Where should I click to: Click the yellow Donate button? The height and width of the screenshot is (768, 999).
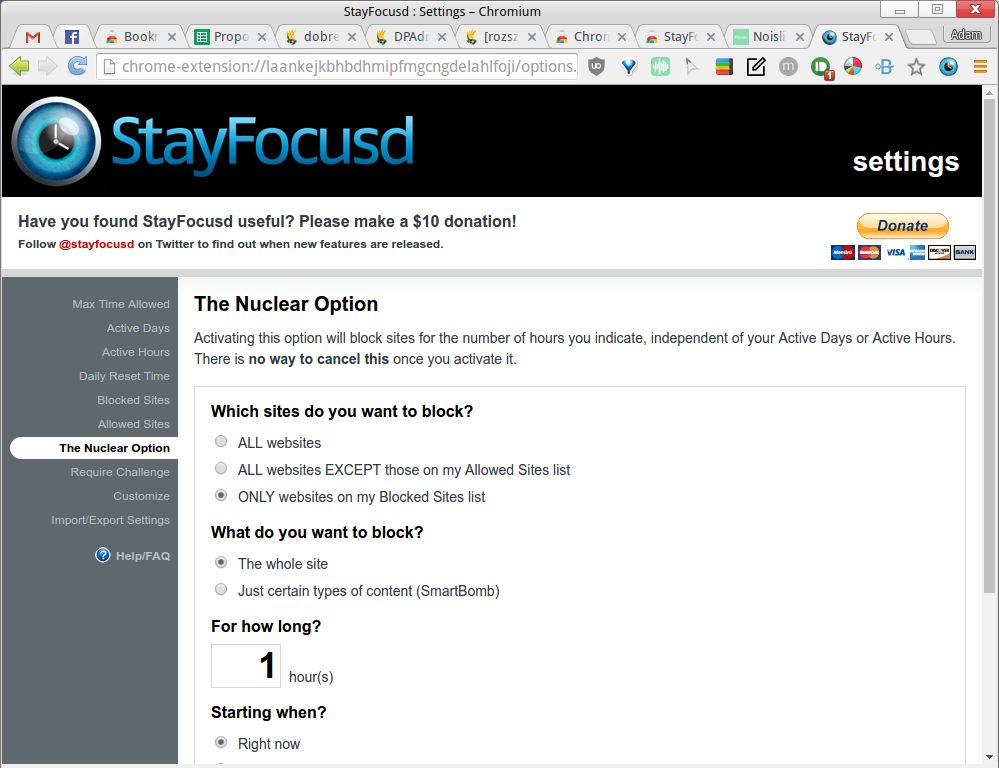point(902,226)
